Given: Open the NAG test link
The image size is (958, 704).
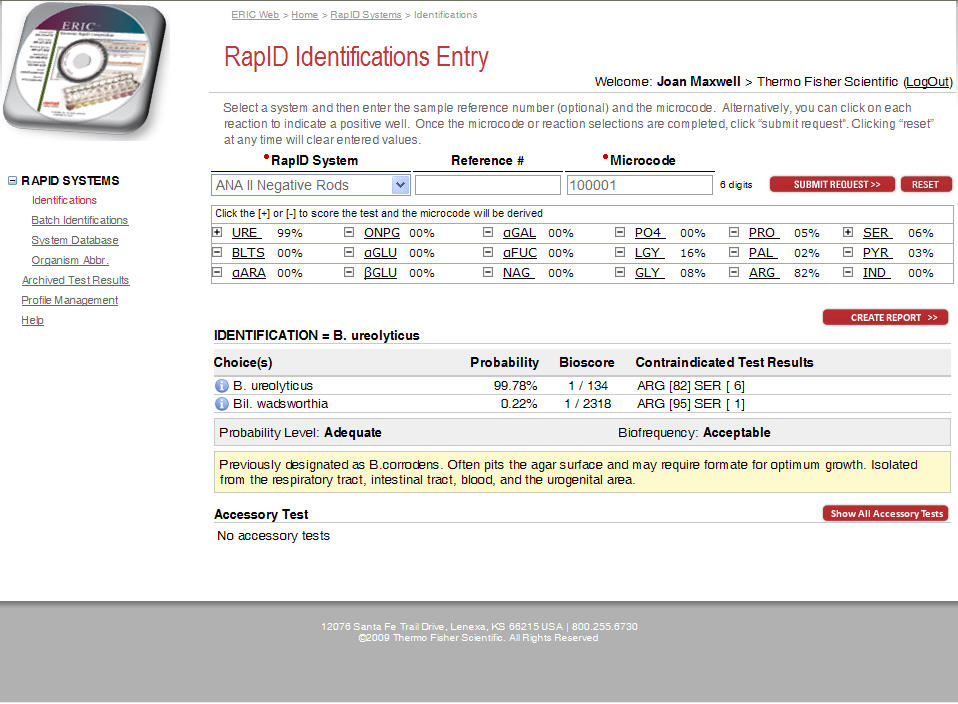Looking at the screenshot, I should [518, 273].
